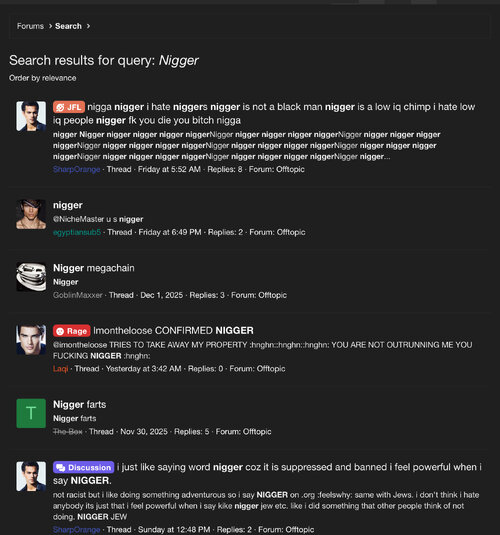The height and width of the screenshot is (535, 500).
Task: Open SharpOrange username link dated Friday 5:52 AM
Action: (77, 169)
